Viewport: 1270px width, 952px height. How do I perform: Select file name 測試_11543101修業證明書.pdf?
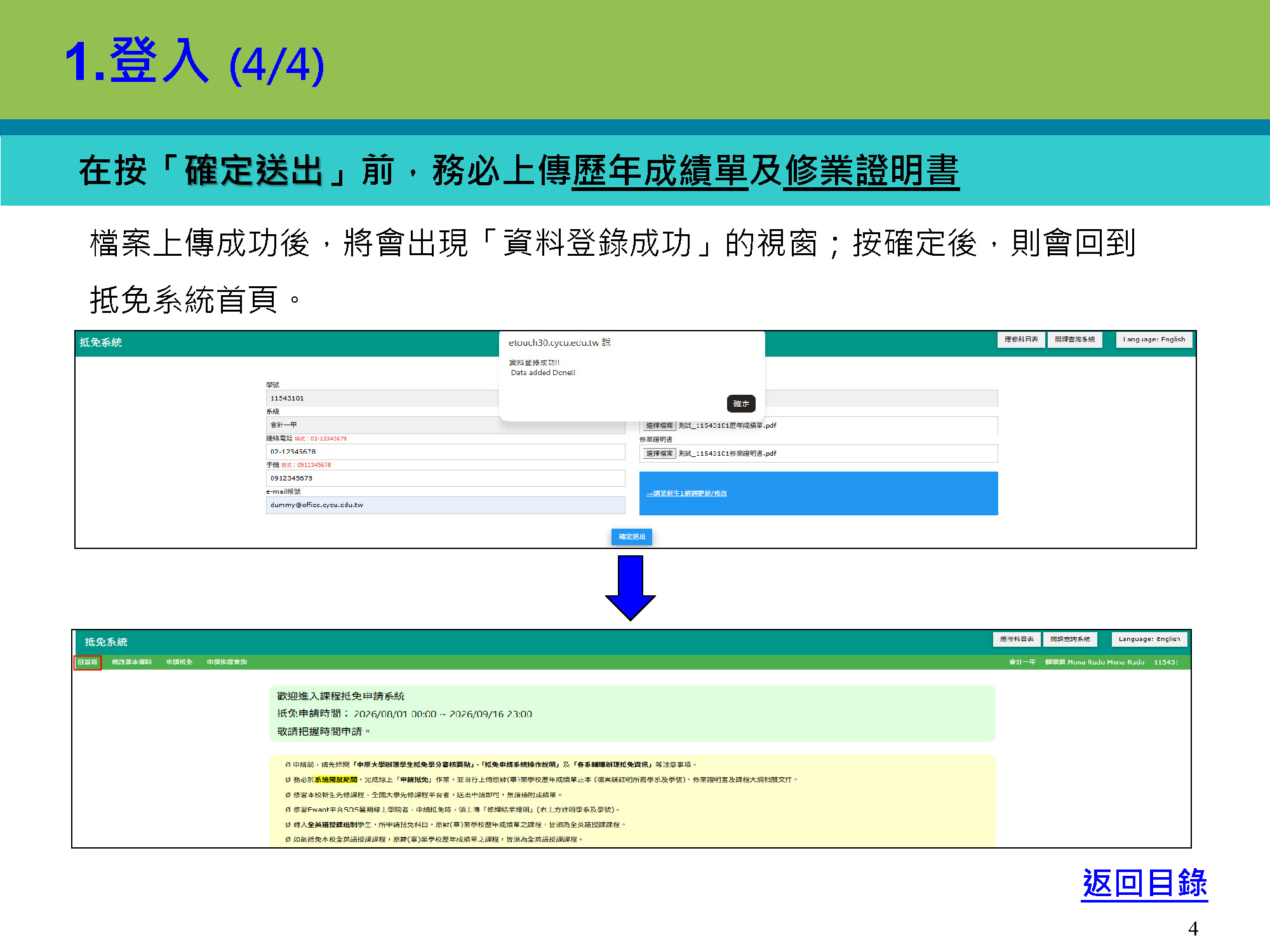click(727, 454)
